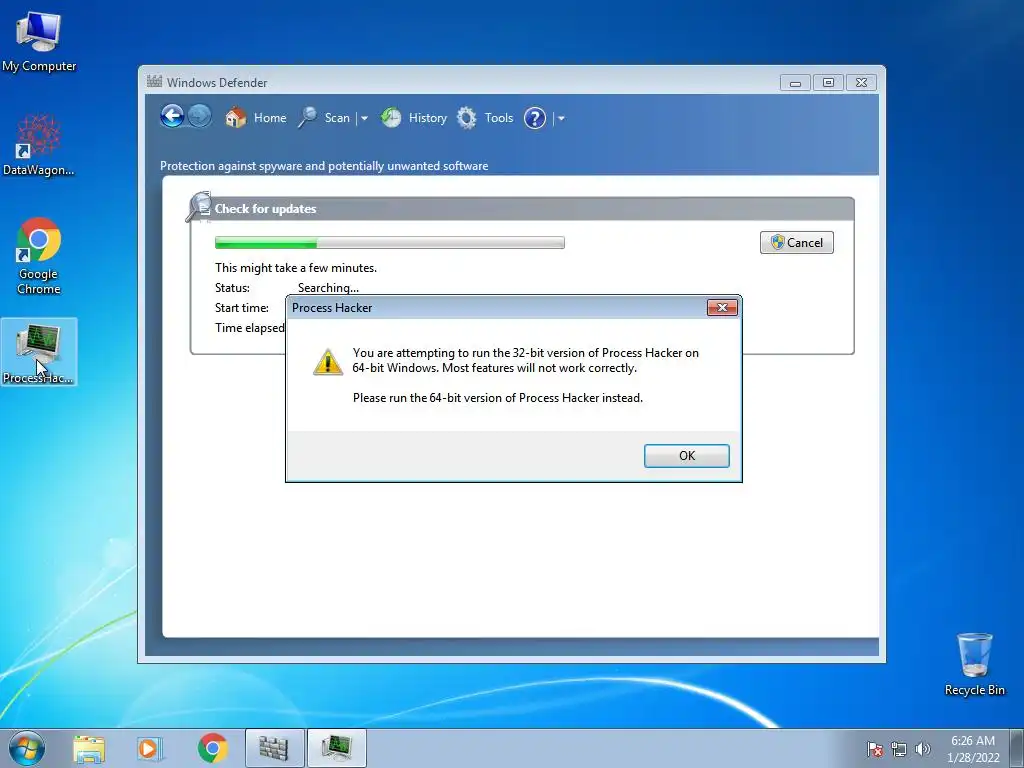Click the 'Searching...' status text
1024x768 pixels.
328,288
